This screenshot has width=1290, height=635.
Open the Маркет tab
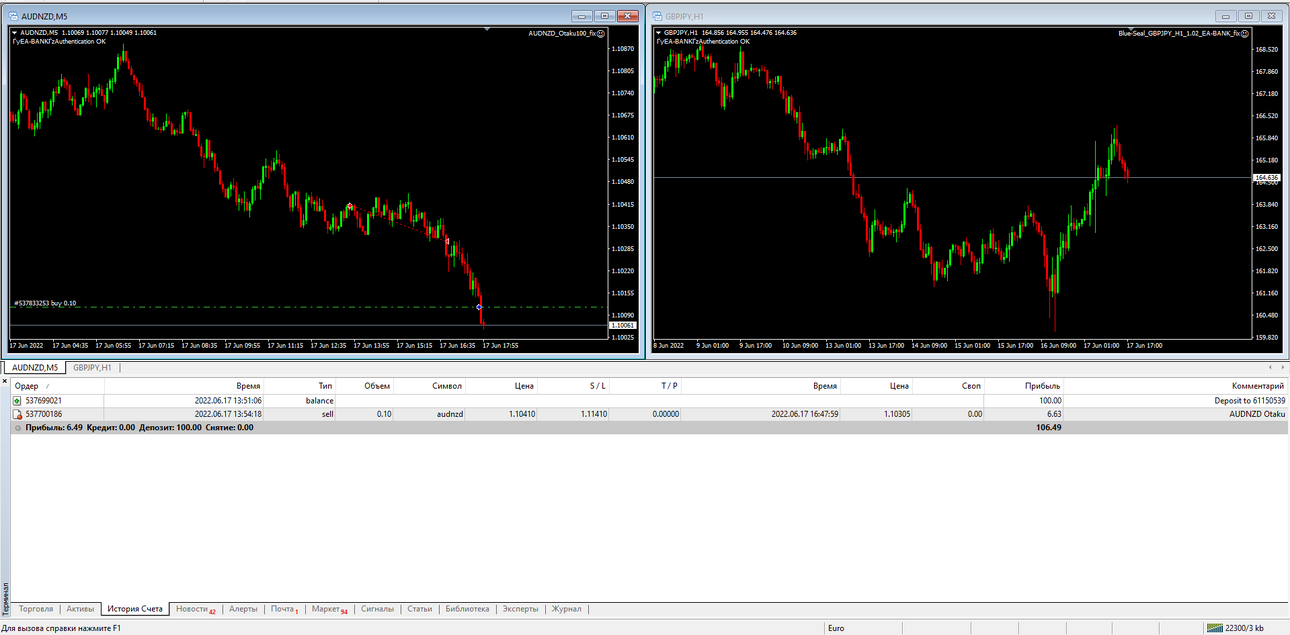point(329,608)
